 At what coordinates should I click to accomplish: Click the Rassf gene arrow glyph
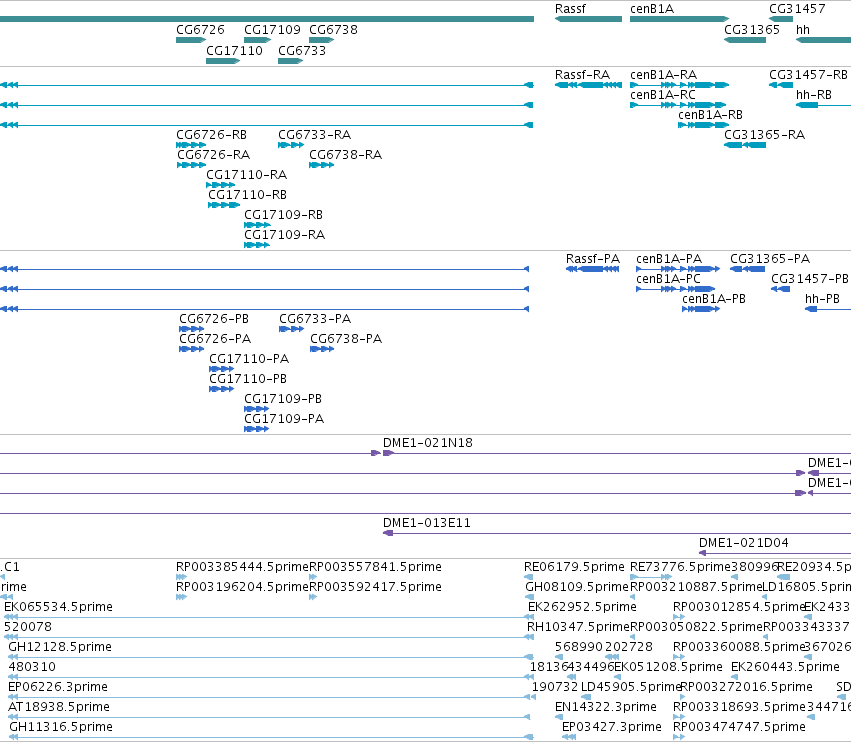(x=588, y=19)
